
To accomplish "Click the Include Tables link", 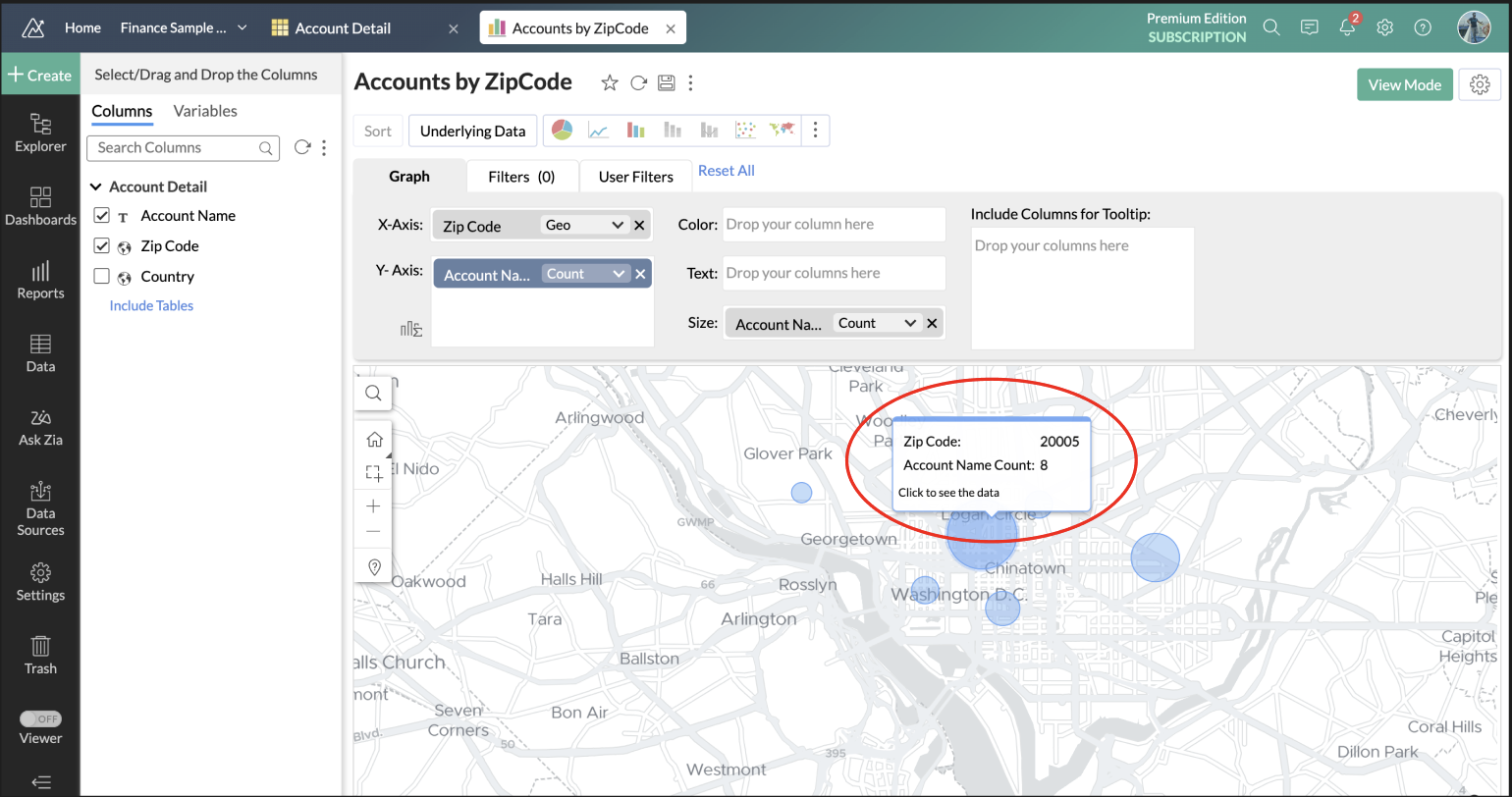I will (151, 305).
